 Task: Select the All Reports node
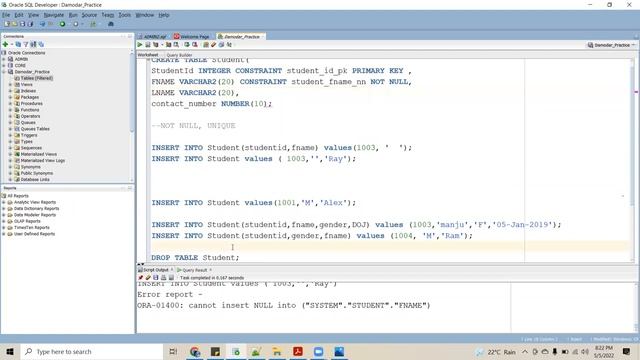point(18,196)
